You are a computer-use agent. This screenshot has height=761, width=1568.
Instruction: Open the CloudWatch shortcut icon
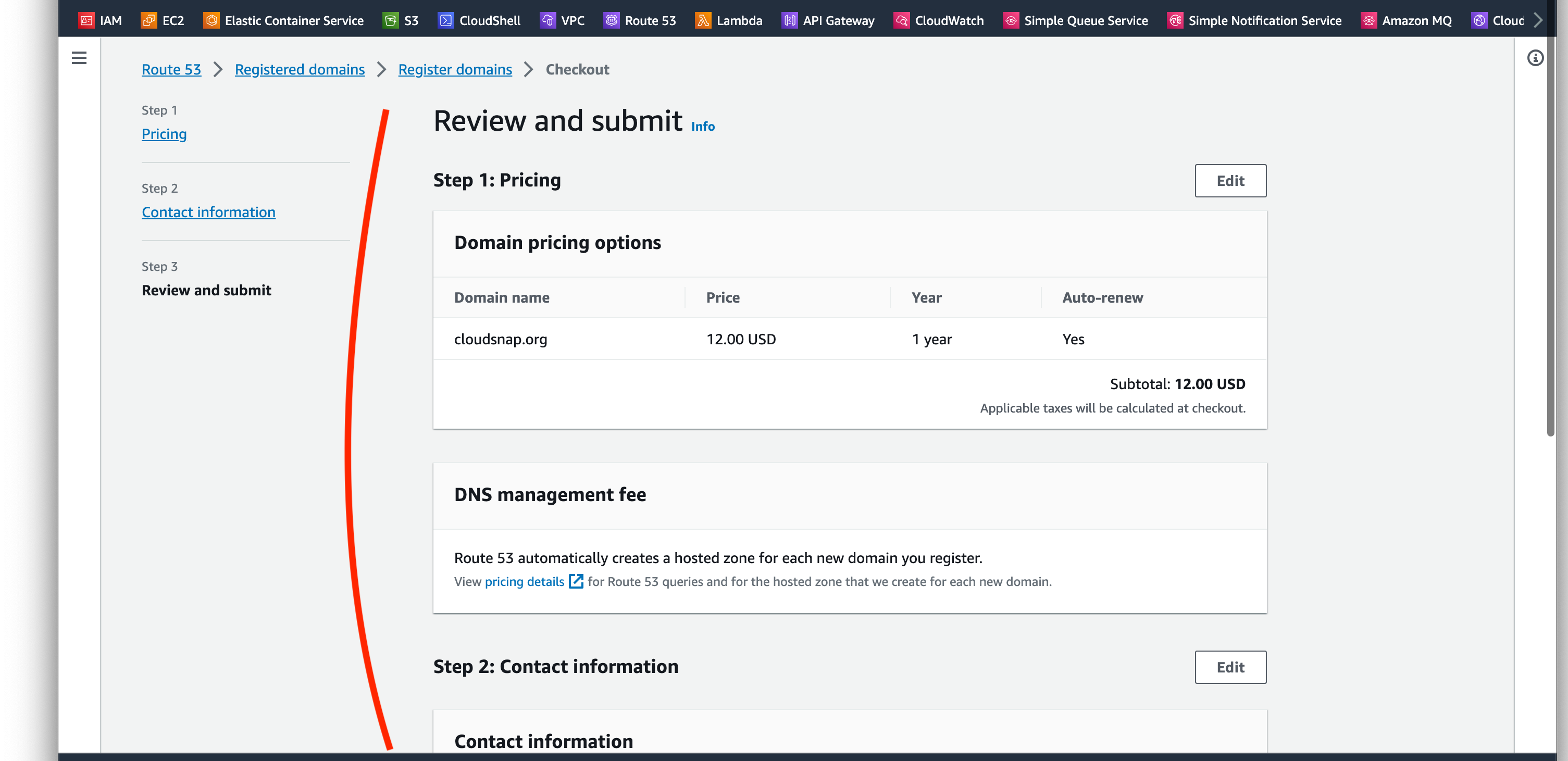click(x=902, y=20)
